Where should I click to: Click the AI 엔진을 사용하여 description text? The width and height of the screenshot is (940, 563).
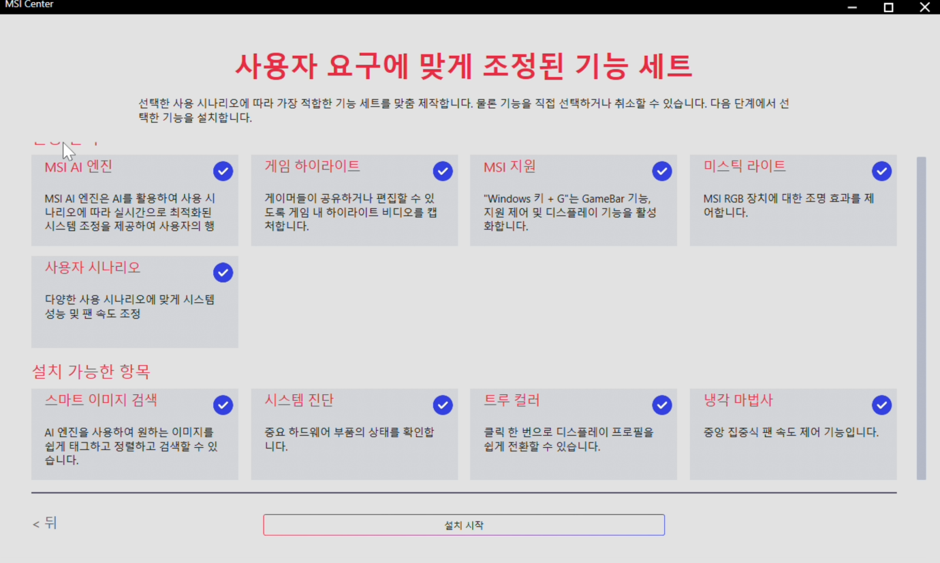coord(131,446)
